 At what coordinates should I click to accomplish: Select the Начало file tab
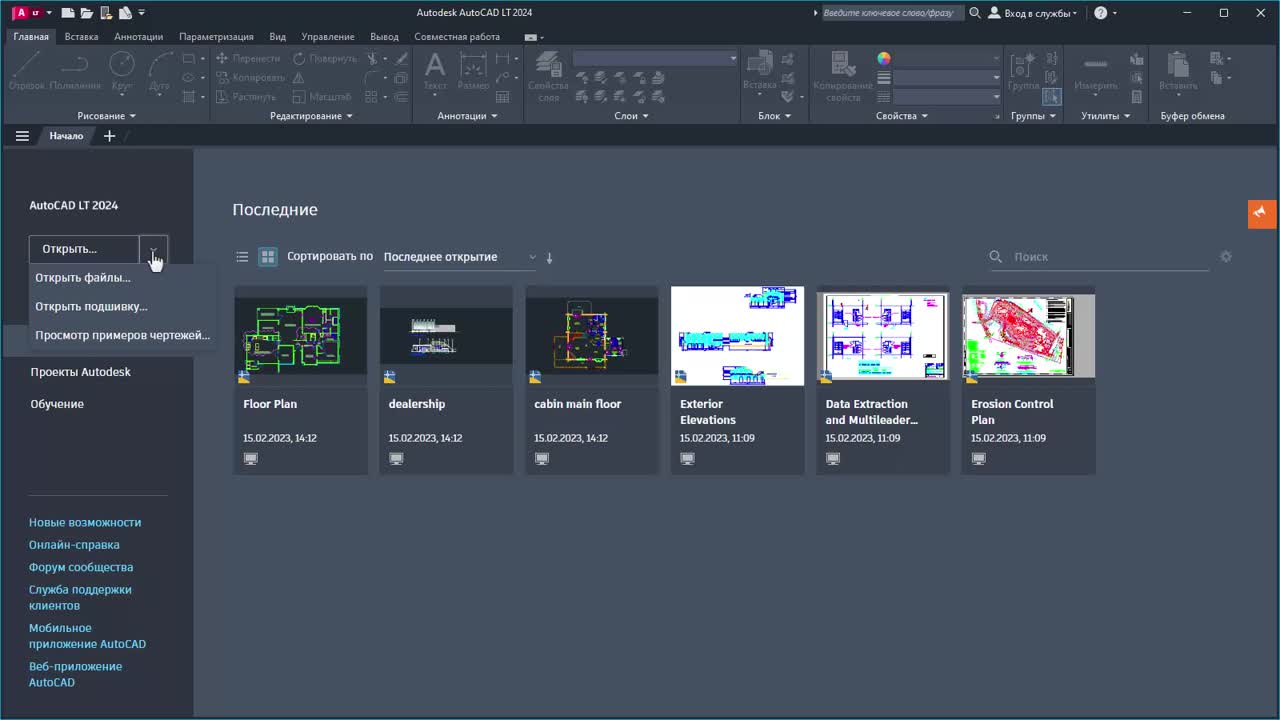[x=66, y=136]
